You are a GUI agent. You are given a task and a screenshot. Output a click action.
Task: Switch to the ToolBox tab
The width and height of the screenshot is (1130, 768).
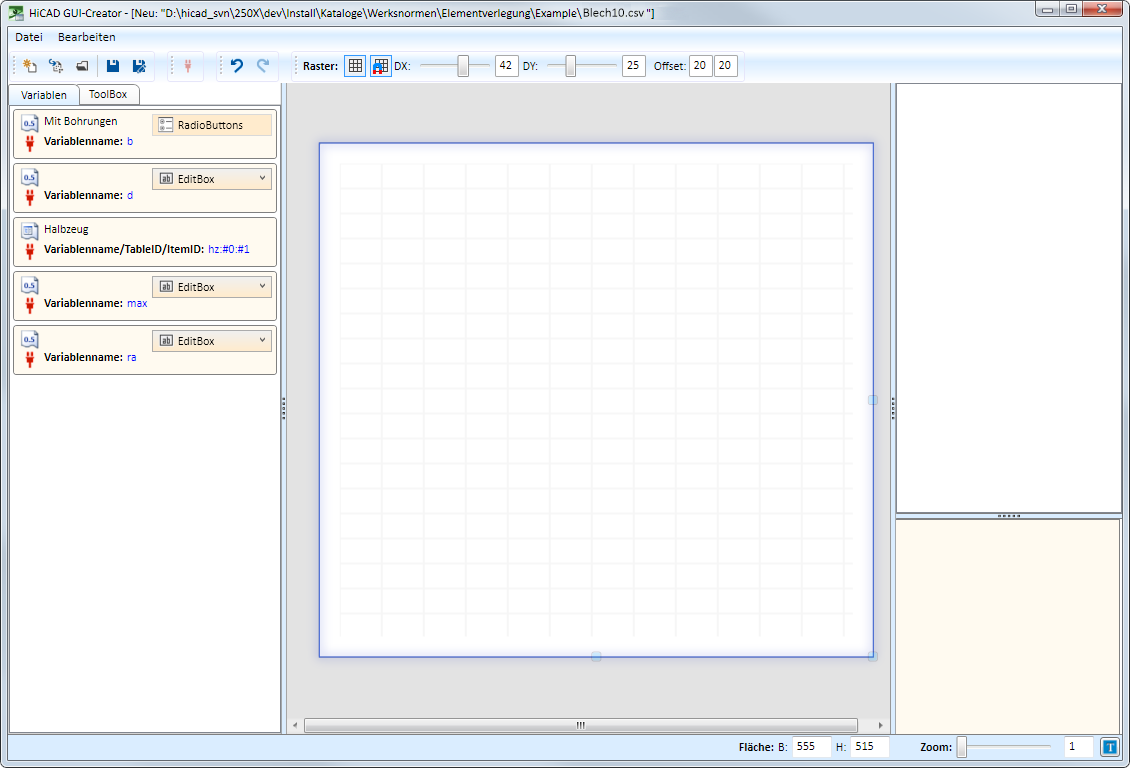(x=108, y=95)
